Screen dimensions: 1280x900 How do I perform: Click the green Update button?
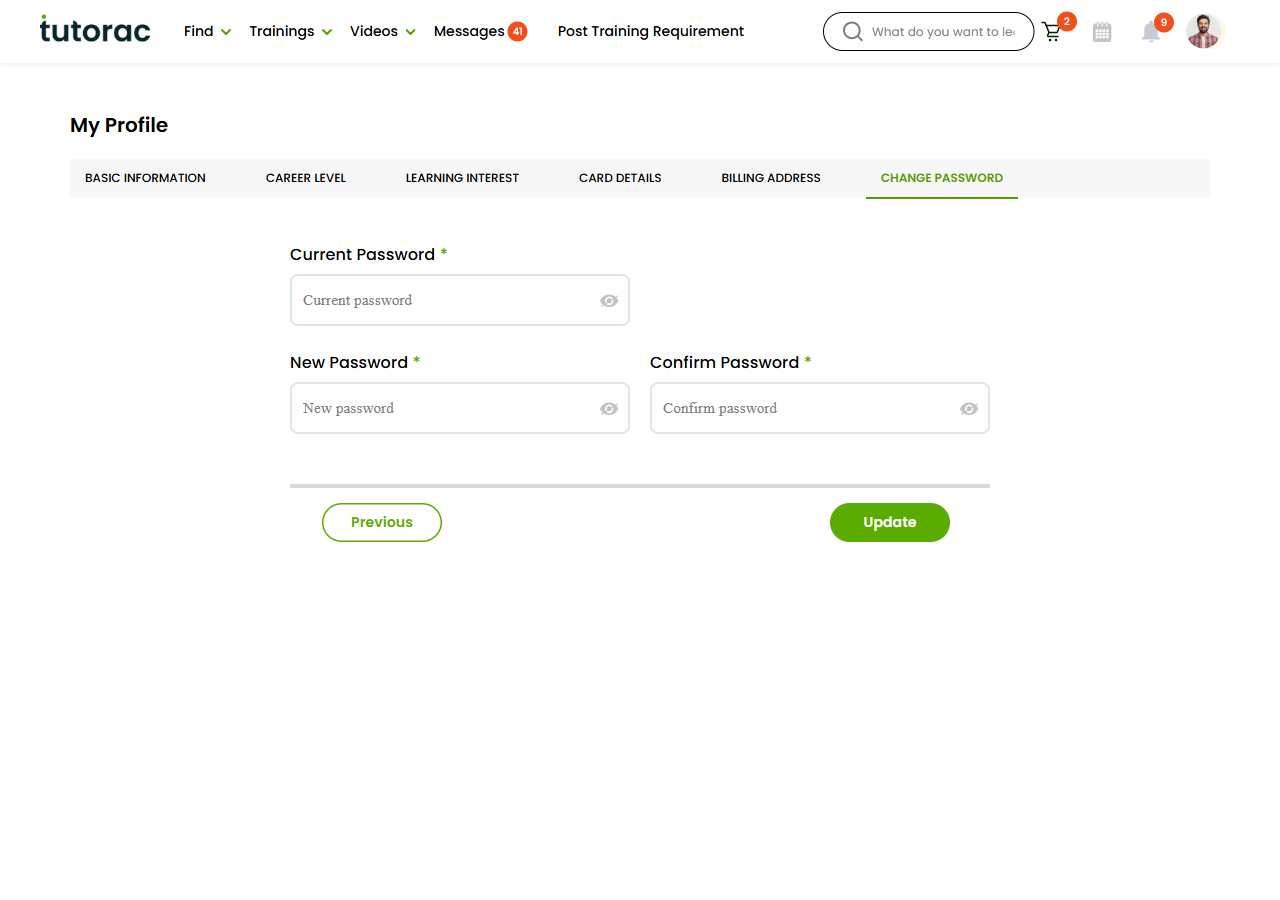point(890,522)
